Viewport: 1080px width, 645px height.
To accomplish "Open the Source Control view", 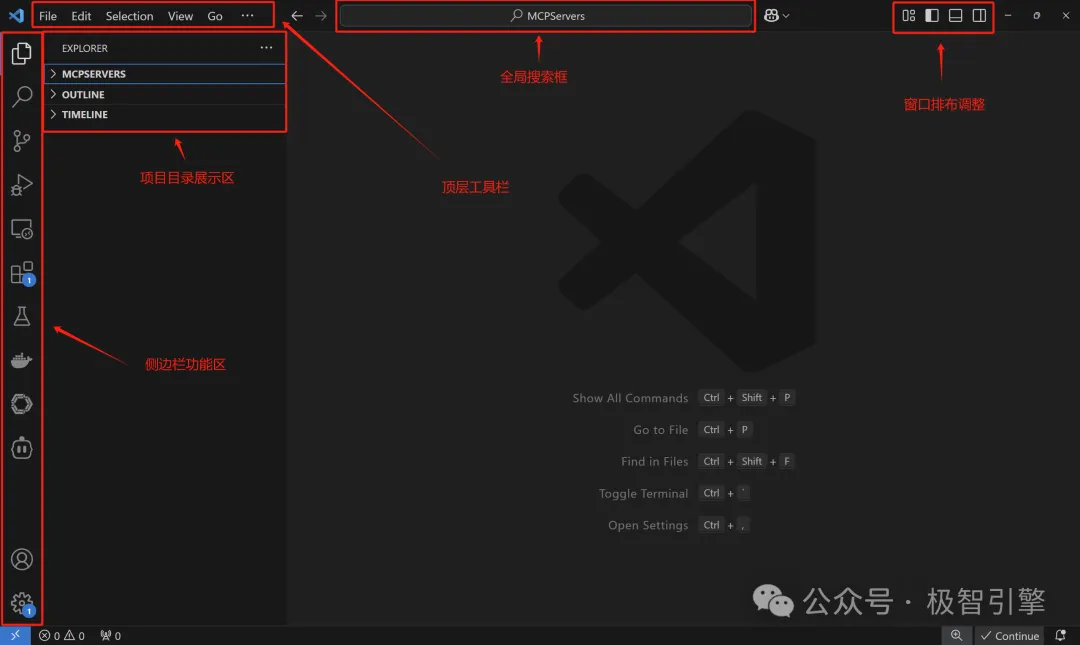I will point(21,140).
